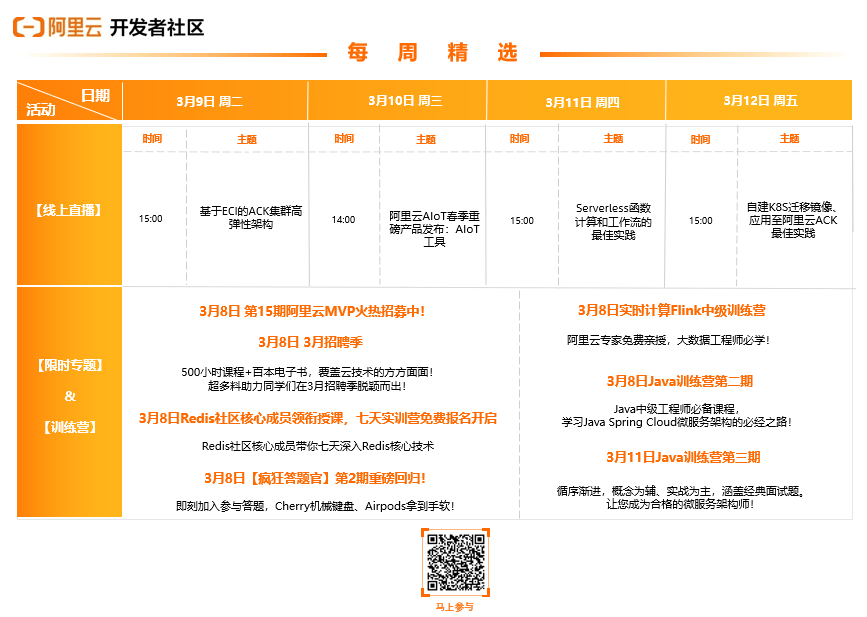
Task: Click the 500小时课程+百本电子书 description
Action: 307,379
